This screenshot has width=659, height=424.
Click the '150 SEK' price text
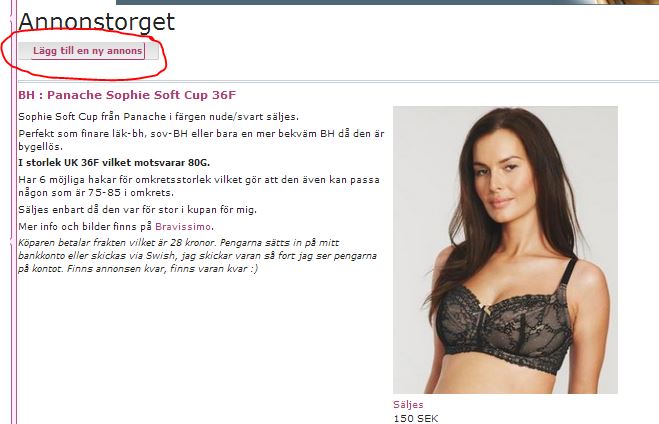click(x=416, y=419)
